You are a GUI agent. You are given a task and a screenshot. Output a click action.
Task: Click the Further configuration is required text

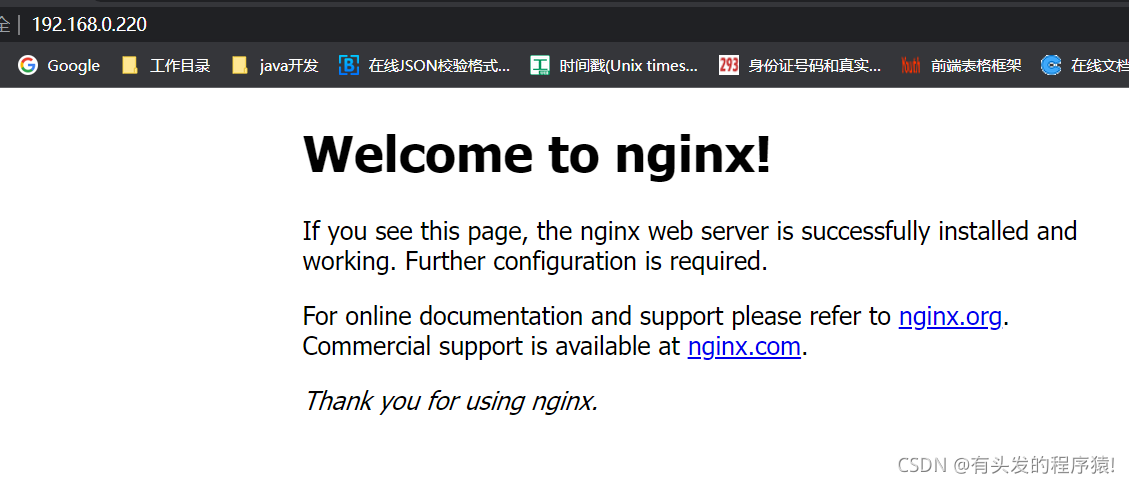pos(587,262)
